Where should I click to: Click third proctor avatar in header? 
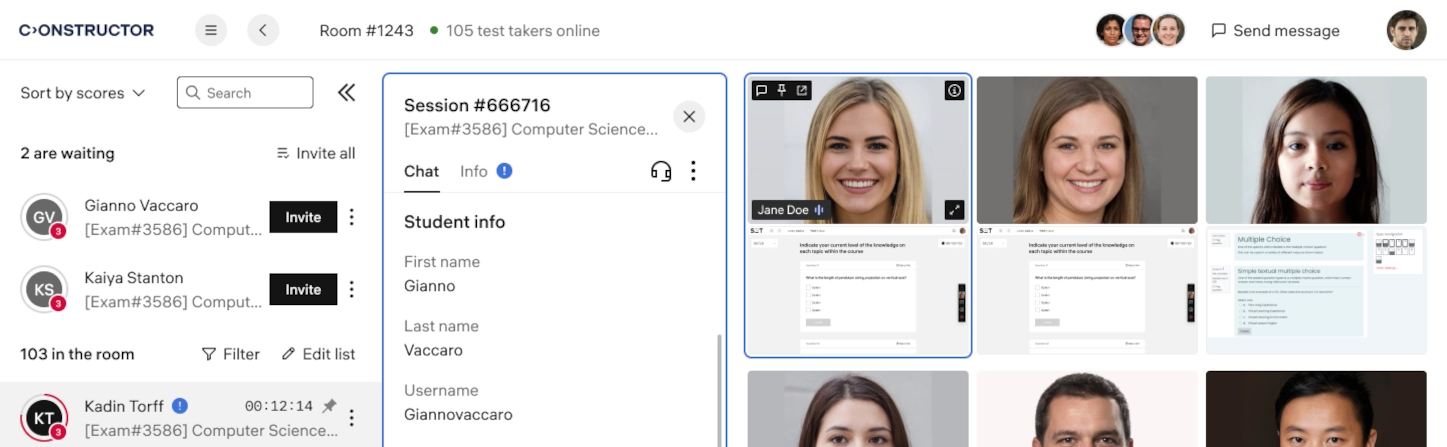coord(1169,30)
